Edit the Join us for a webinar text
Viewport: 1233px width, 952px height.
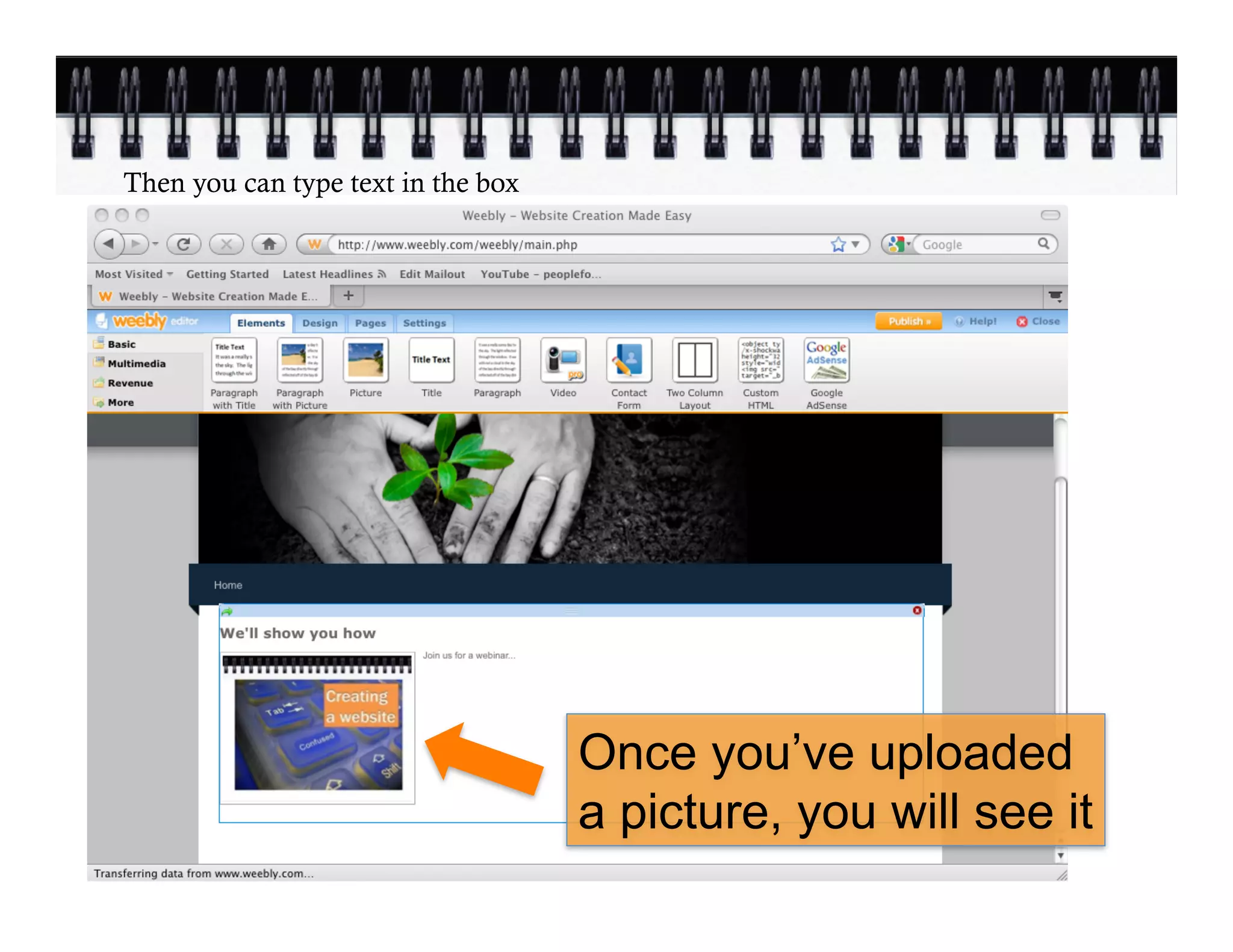coord(469,655)
